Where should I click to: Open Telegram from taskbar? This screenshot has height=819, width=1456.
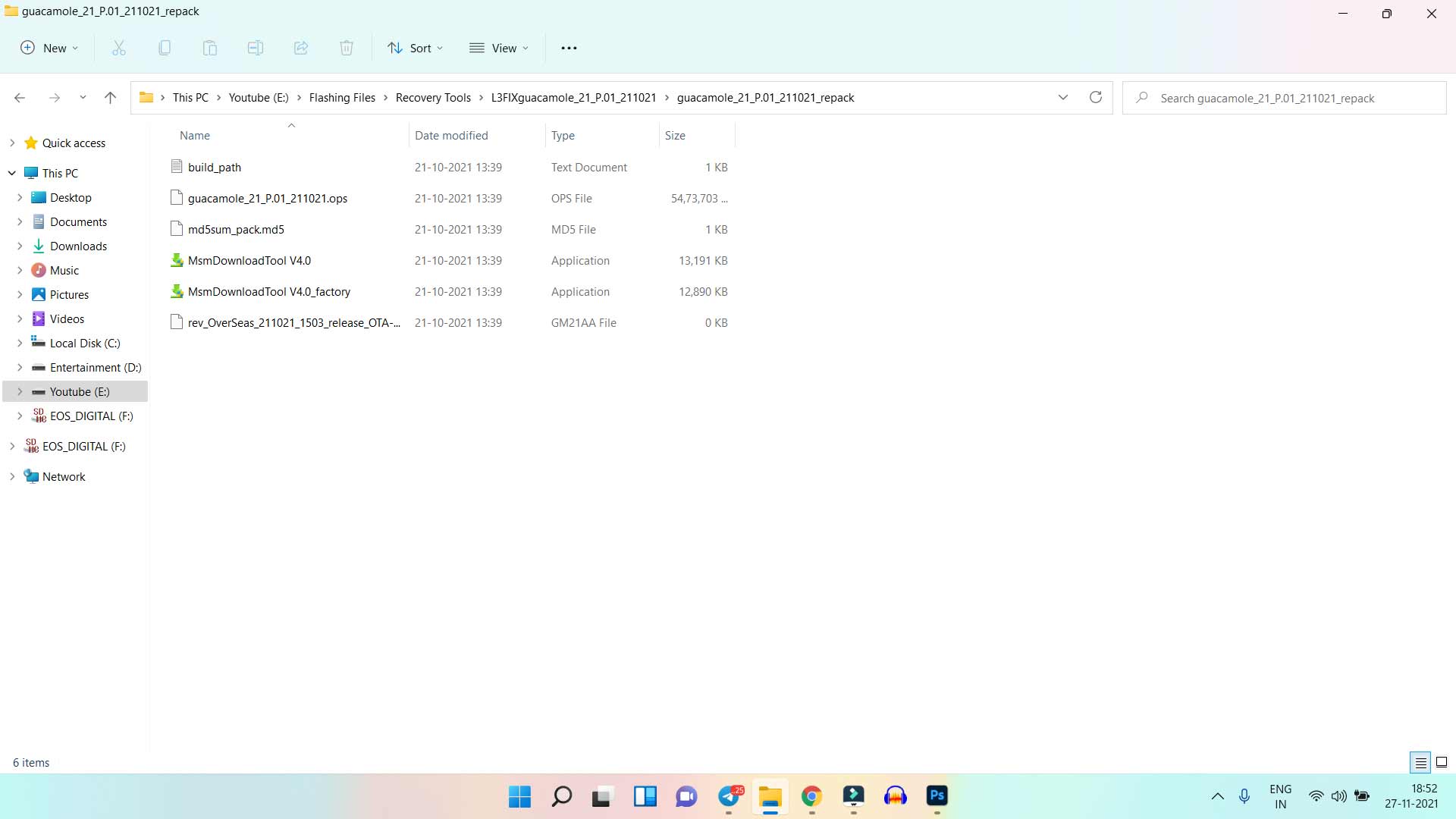coord(730,796)
